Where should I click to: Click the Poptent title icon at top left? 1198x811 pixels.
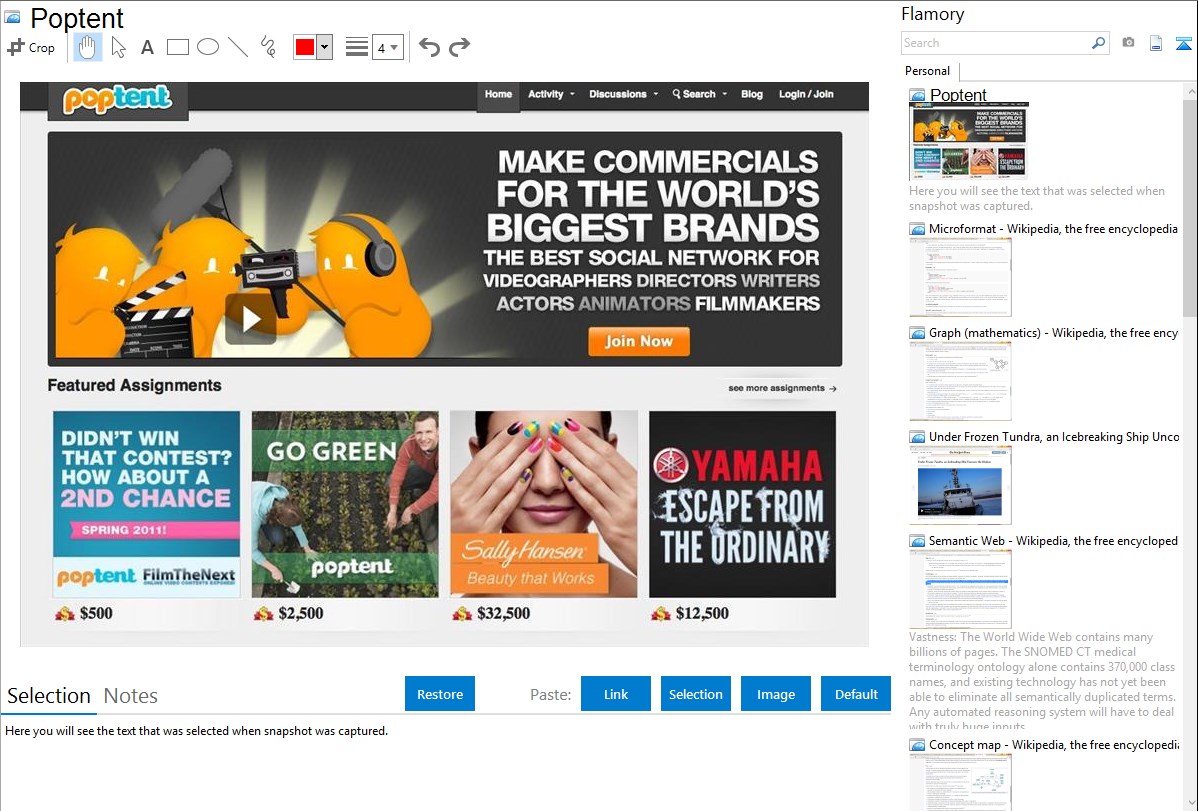pyautogui.click(x=12, y=17)
